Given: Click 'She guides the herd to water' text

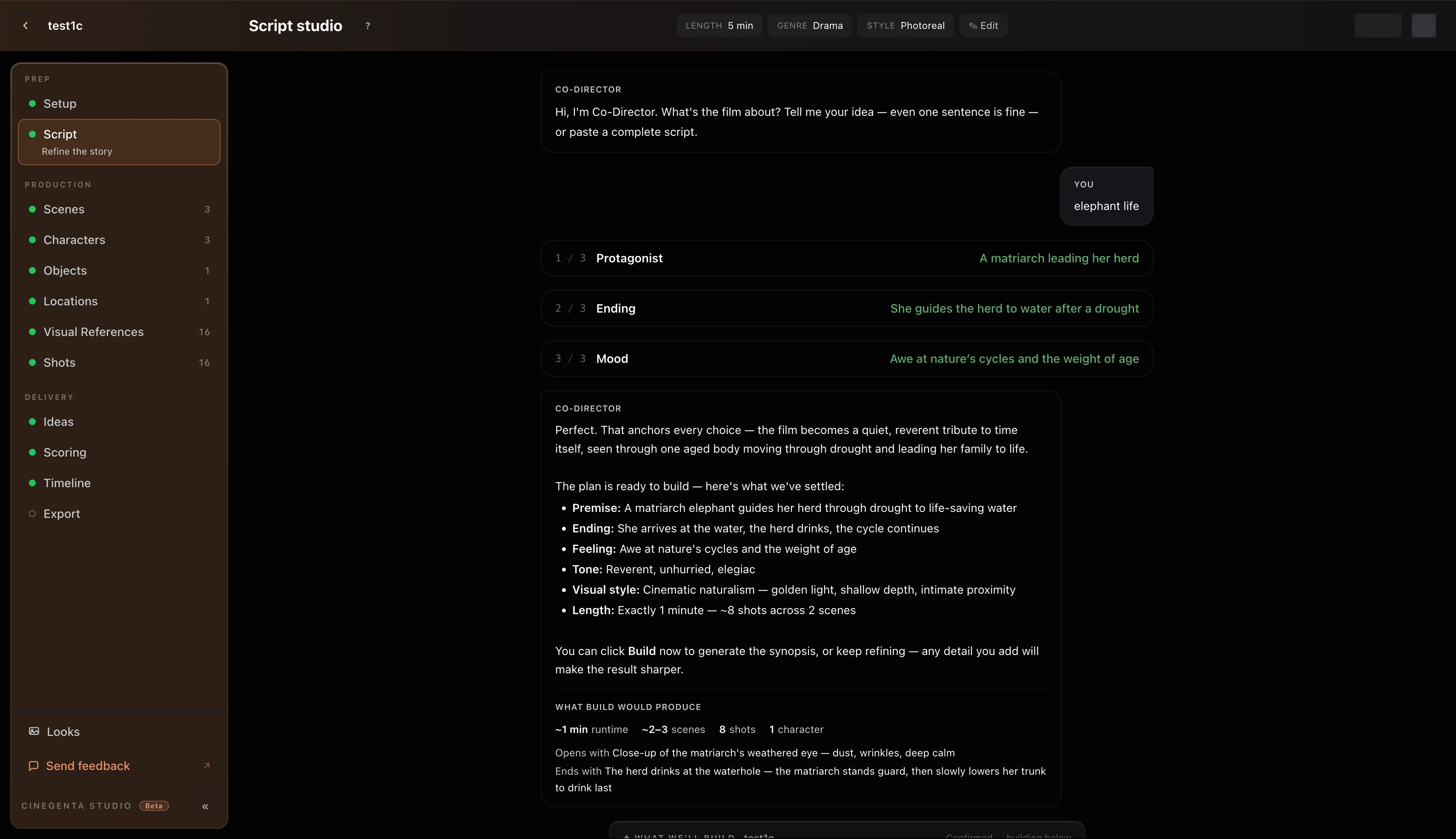Looking at the screenshot, I should [1014, 308].
